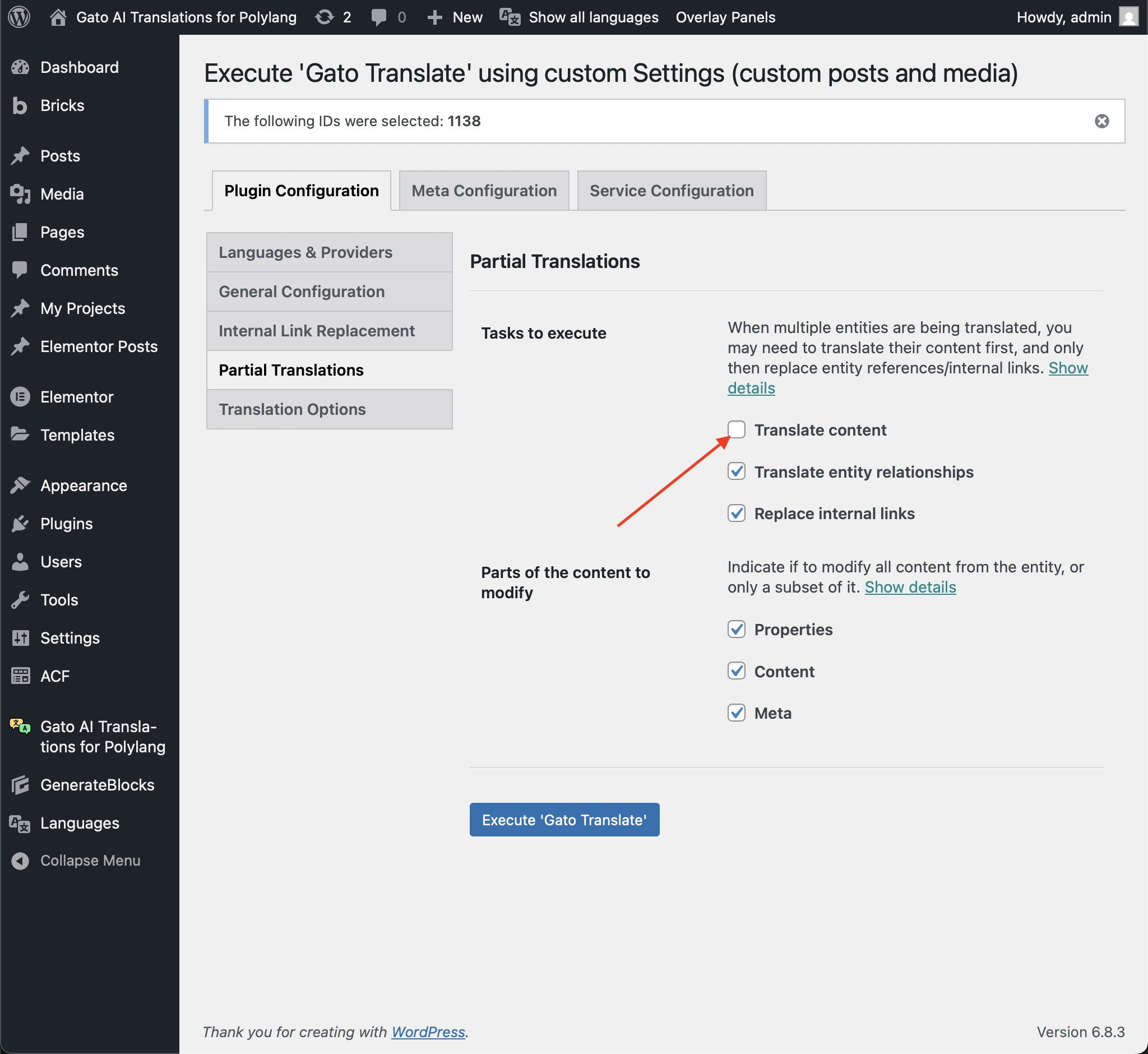The image size is (1148, 1054).
Task: Open the ACF menu in the sidebar
Action: tap(55, 676)
